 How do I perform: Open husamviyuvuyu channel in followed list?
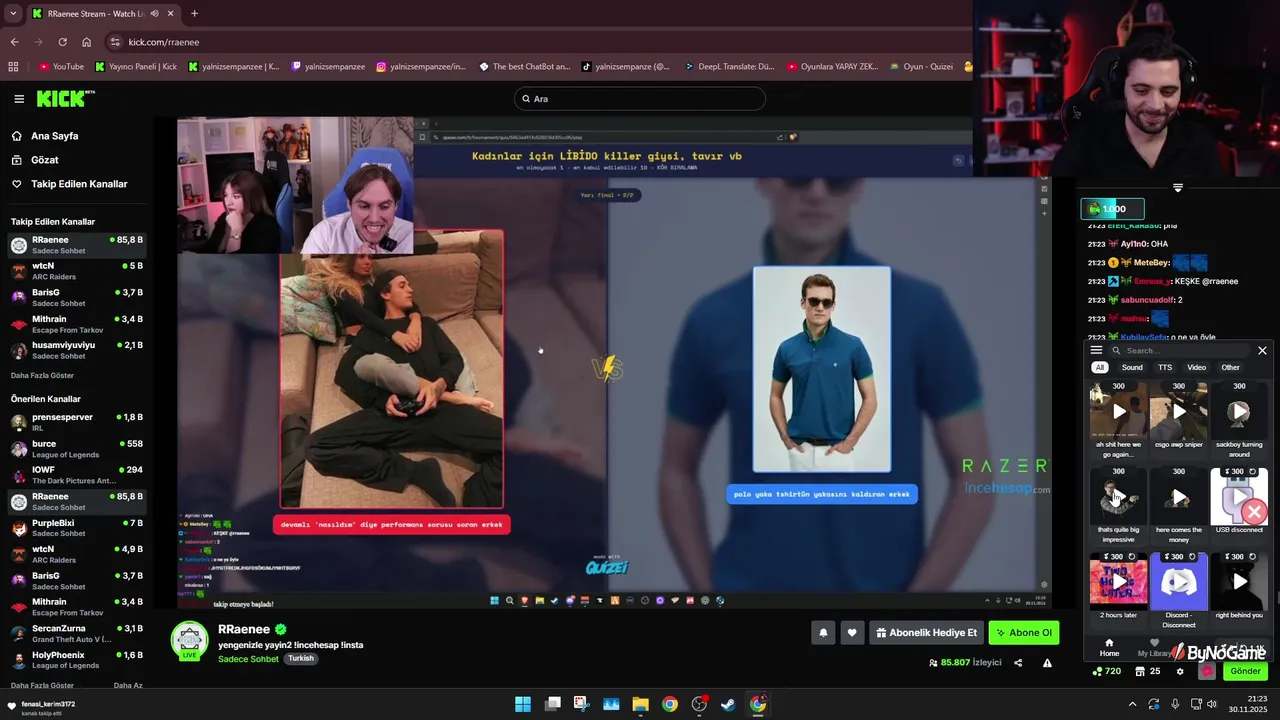coord(76,350)
